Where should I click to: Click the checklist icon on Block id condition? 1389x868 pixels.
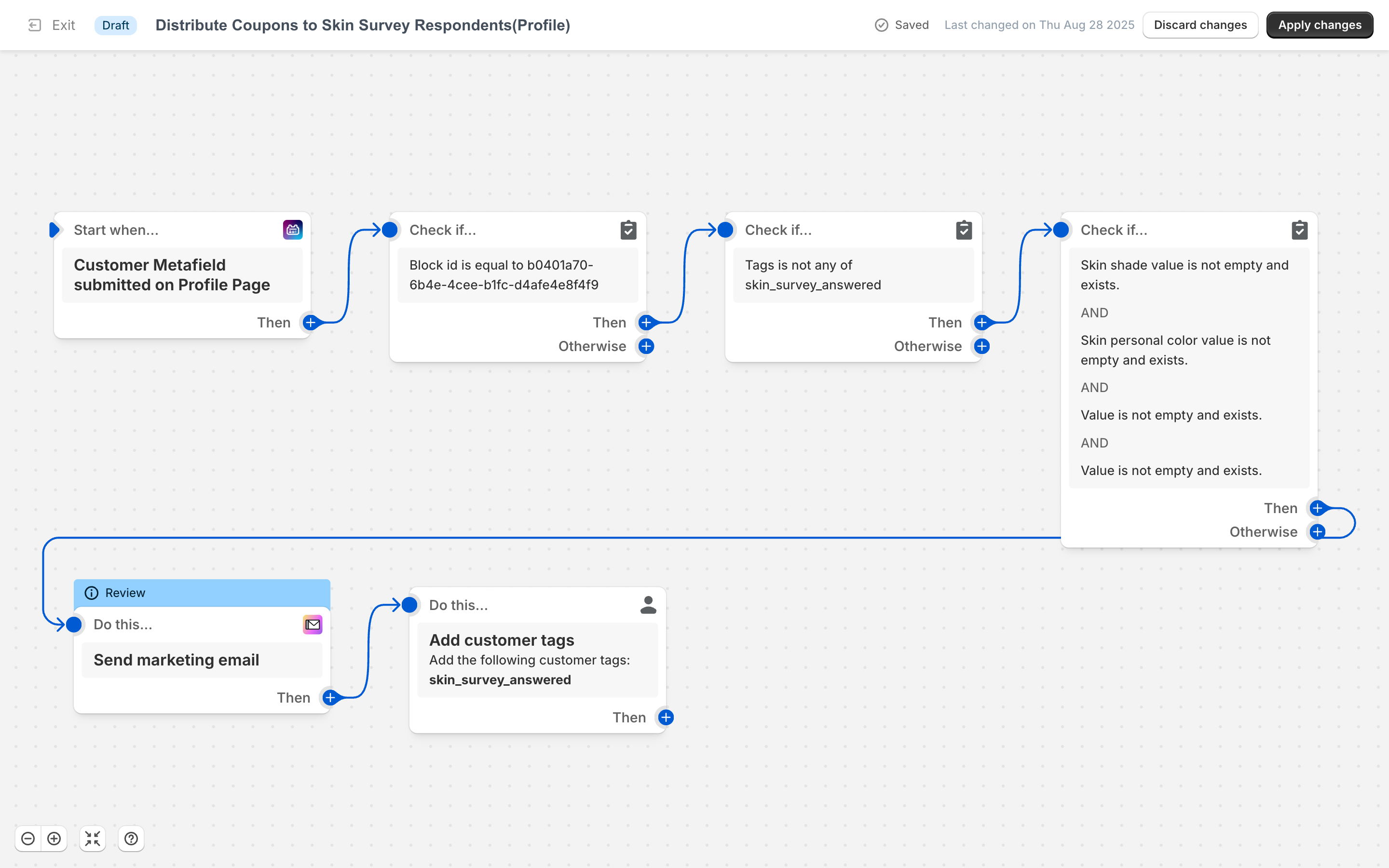pos(628,230)
